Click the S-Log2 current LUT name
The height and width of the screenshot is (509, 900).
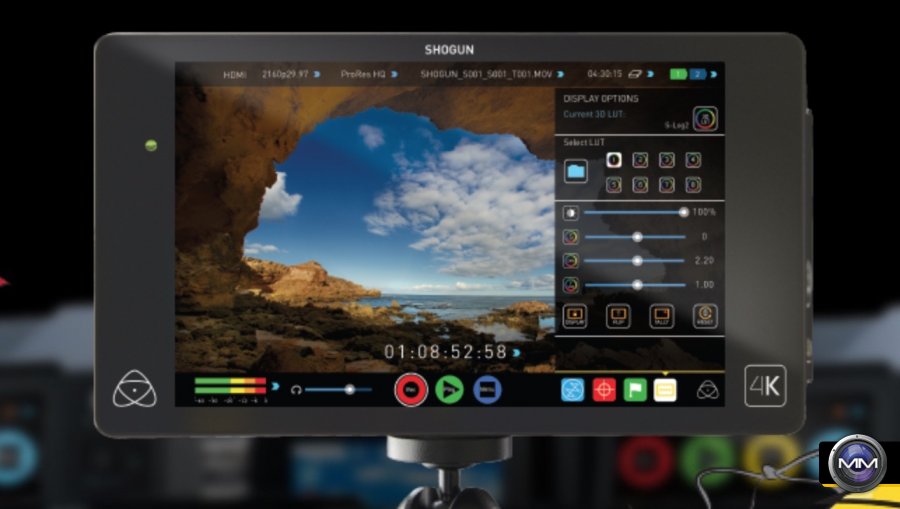tap(677, 125)
